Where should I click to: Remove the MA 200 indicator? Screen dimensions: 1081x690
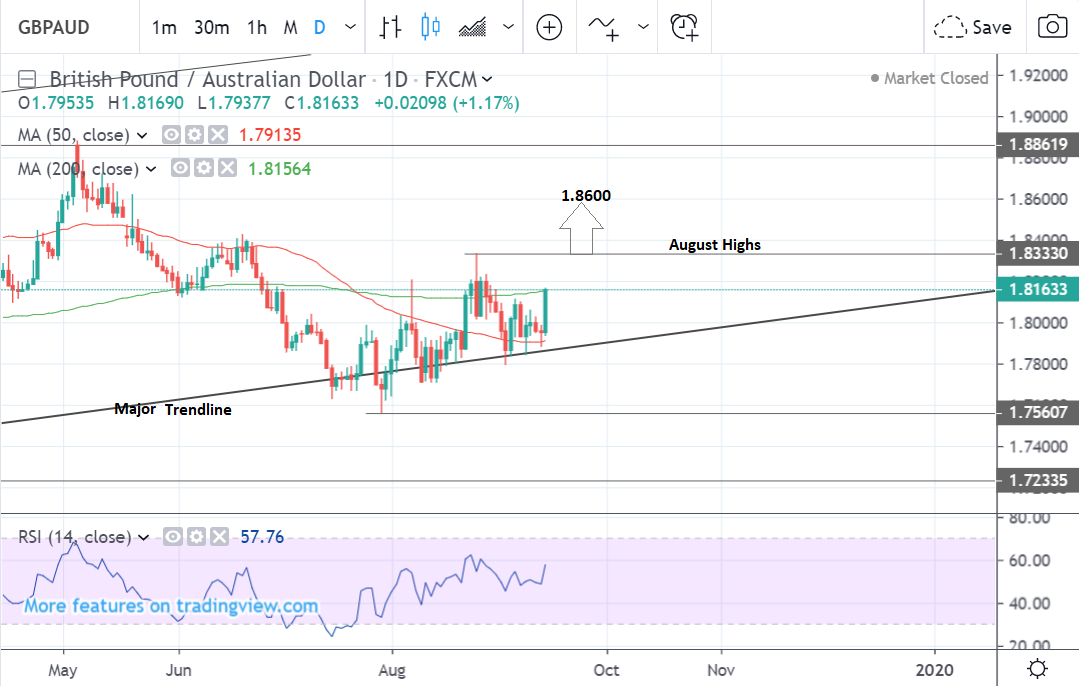[x=228, y=168]
